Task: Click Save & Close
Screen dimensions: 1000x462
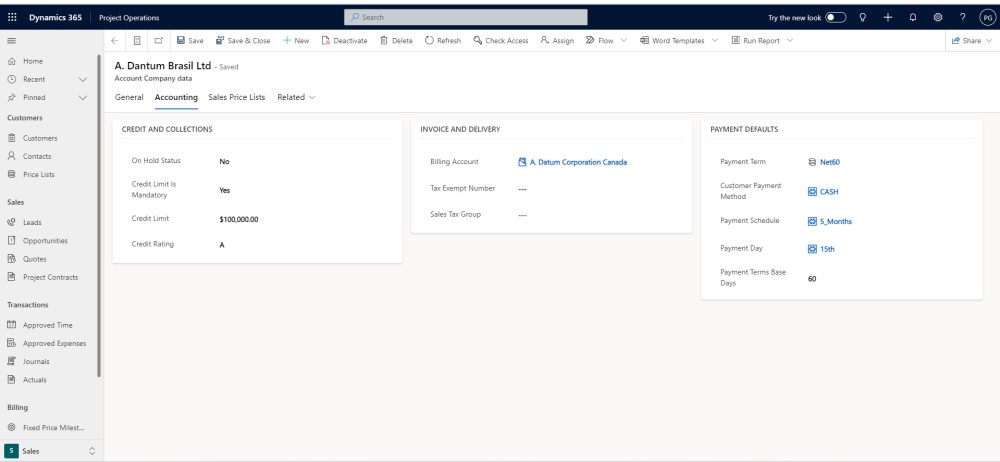Action: 243,41
